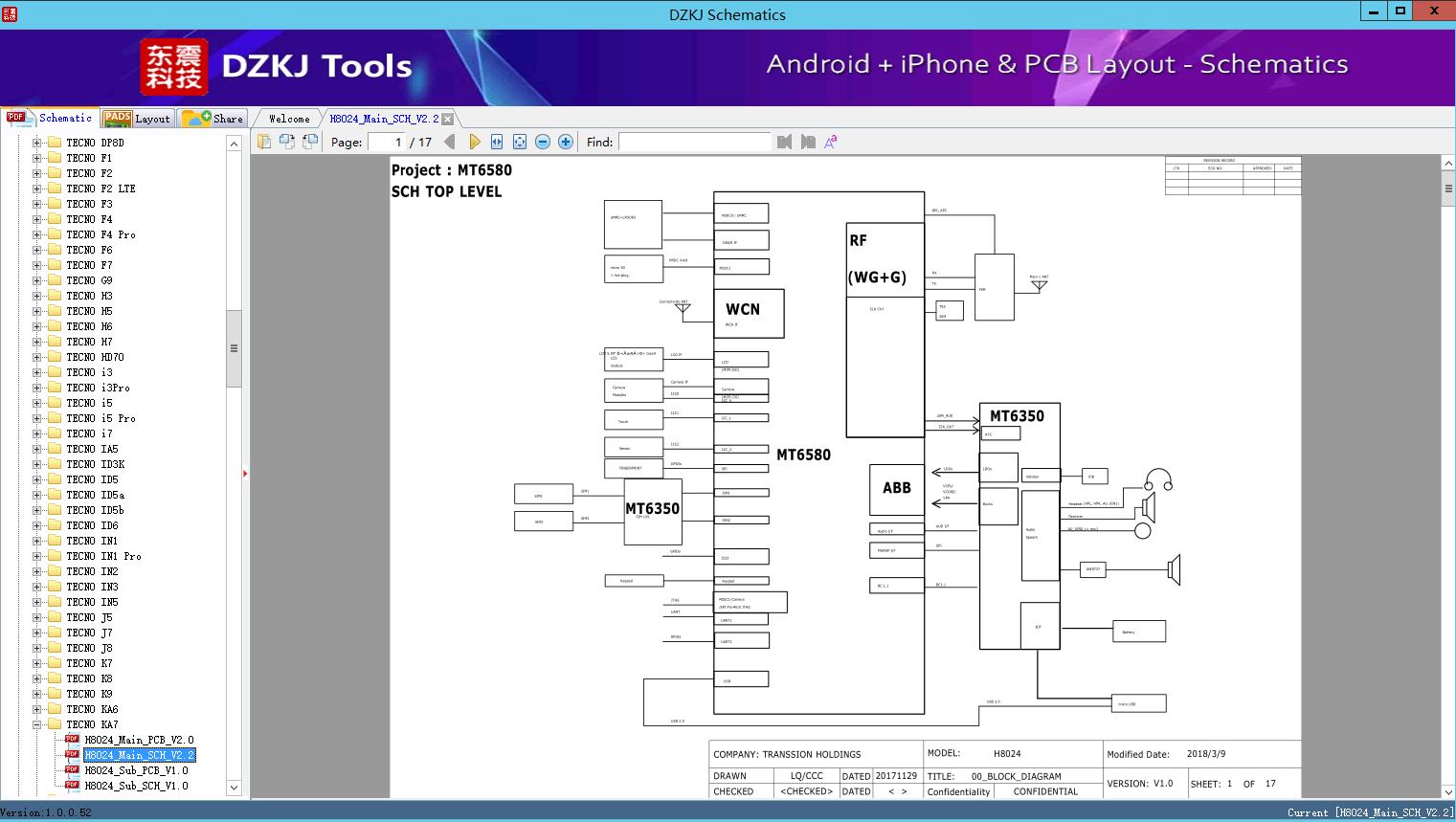
Task: Click the copy pages toolbar icon
Action: click(x=264, y=142)
